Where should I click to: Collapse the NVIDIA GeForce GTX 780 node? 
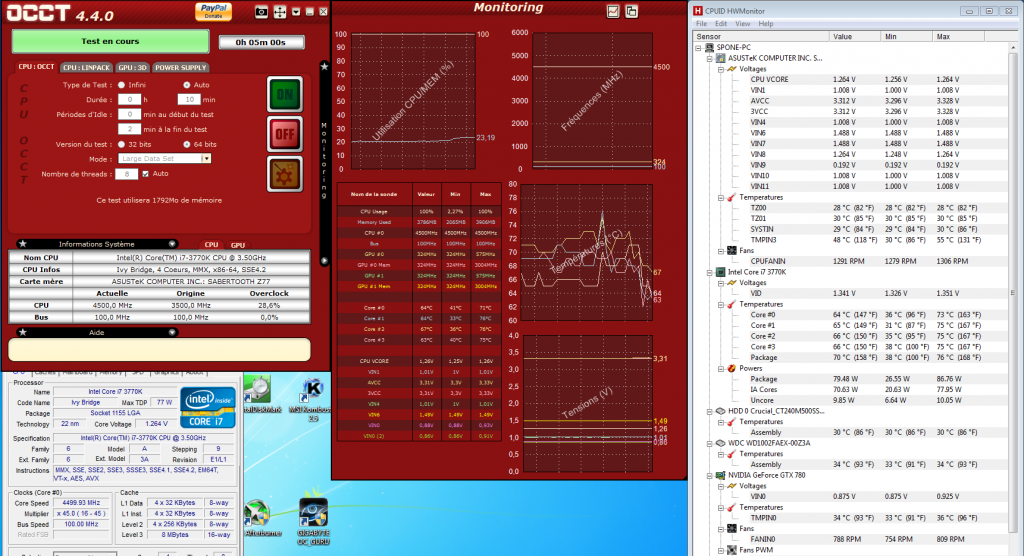[709, 476]
